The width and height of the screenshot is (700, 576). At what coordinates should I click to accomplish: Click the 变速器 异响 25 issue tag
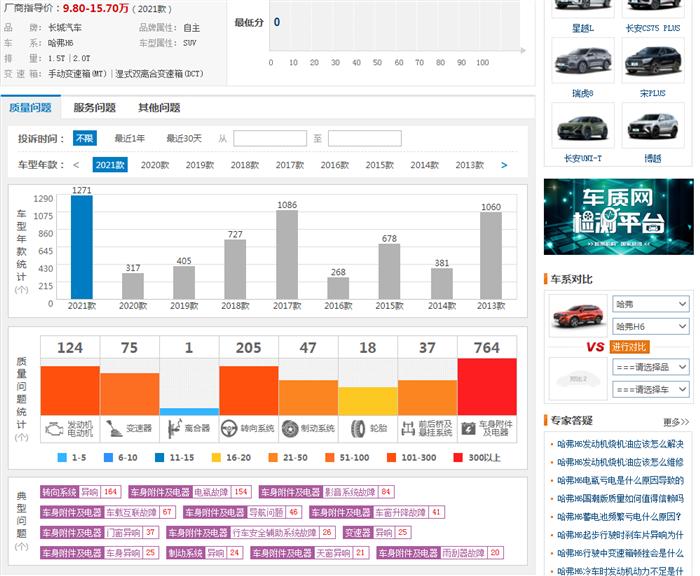[x=377, y=532]
